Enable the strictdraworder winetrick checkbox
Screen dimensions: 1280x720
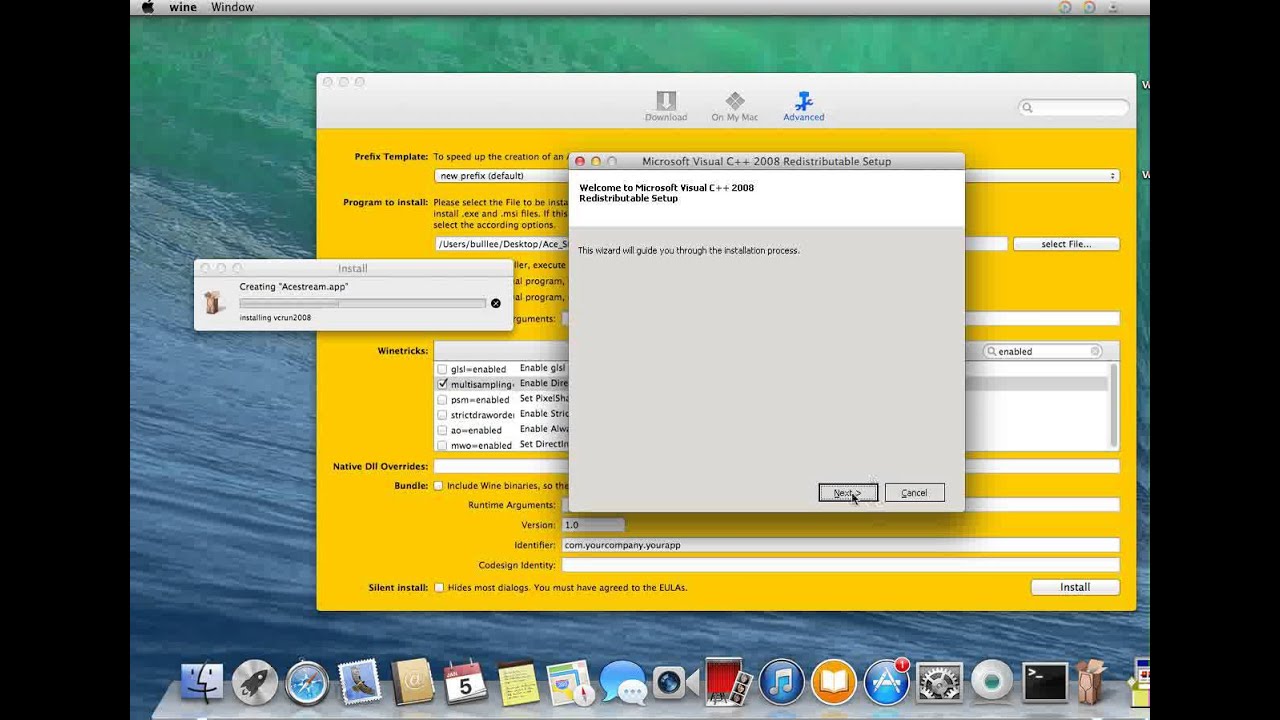point(442,415)
